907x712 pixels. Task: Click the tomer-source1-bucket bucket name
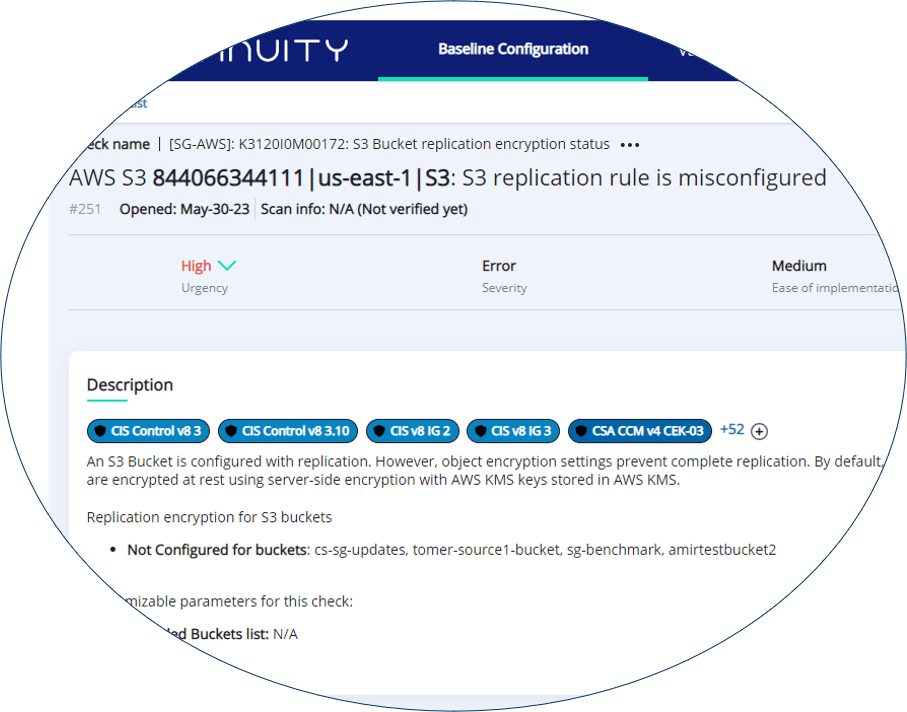click(486, 550)
